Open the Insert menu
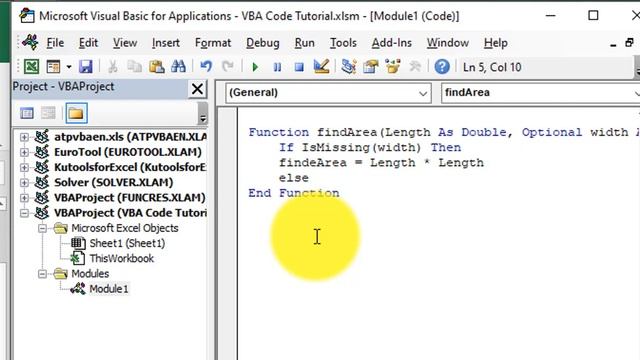The image size is (640, 360). [166, 43]
